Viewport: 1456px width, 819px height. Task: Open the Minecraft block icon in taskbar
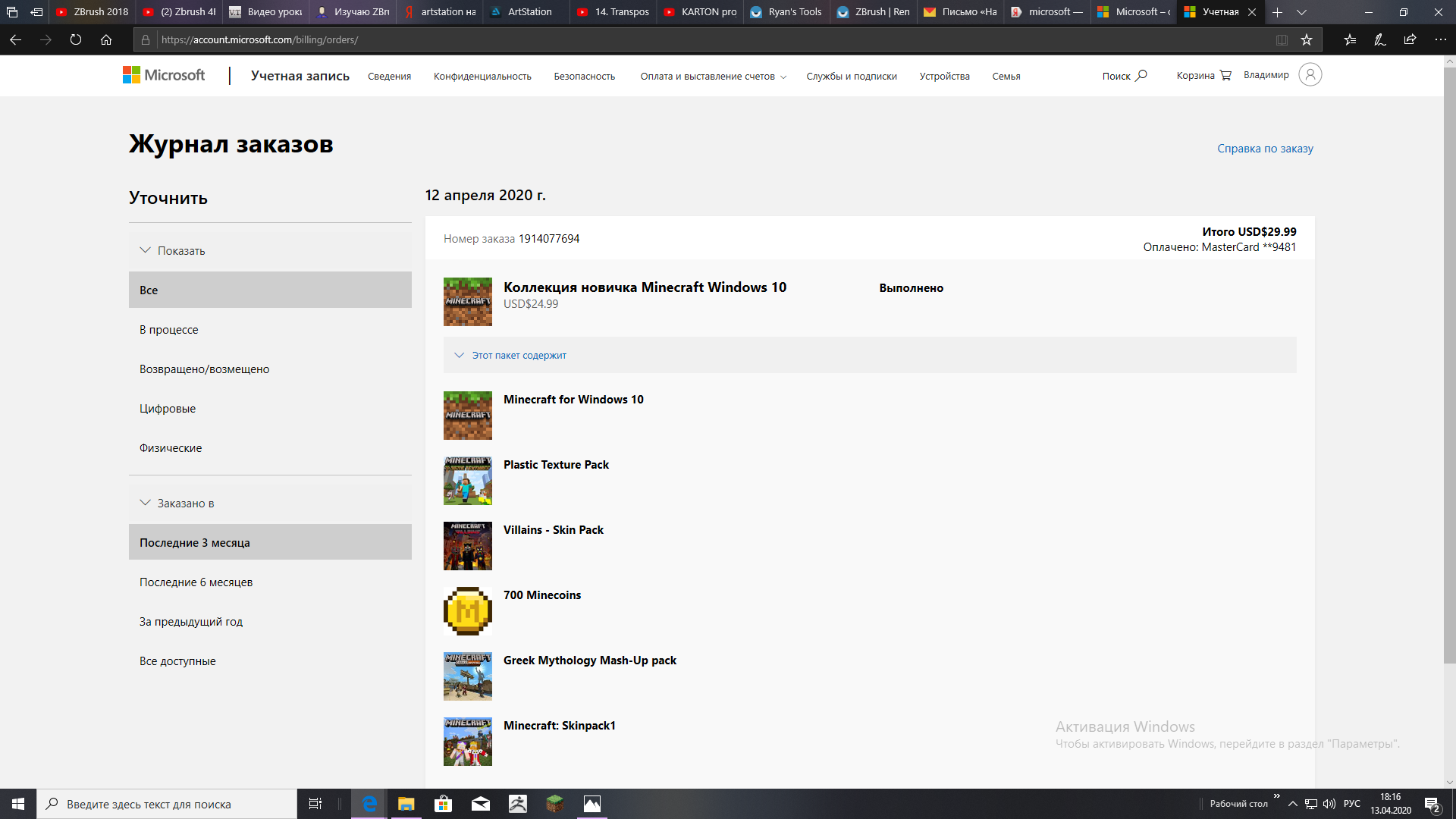[x=555, y=804]
